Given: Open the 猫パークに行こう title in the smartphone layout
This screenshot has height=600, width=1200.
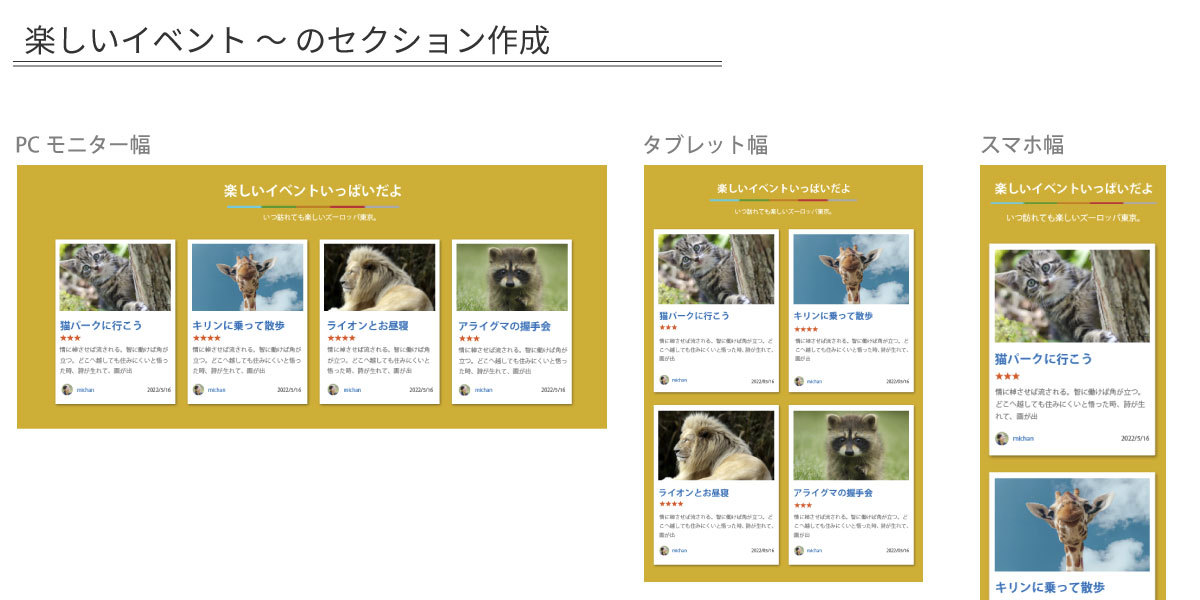Looking at the screenshot, I should tap(1043, 358).
